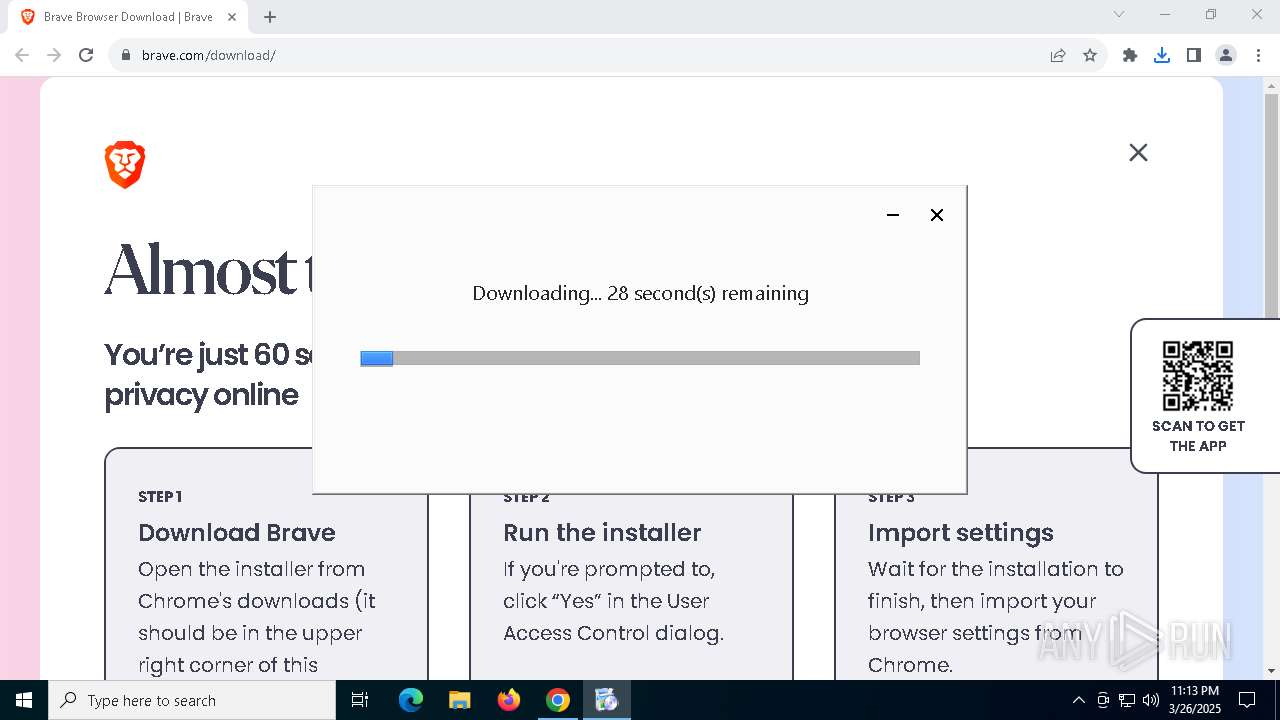Reload the brave.com page
The image size is (1280, 720).
click(x=86, y=55)
